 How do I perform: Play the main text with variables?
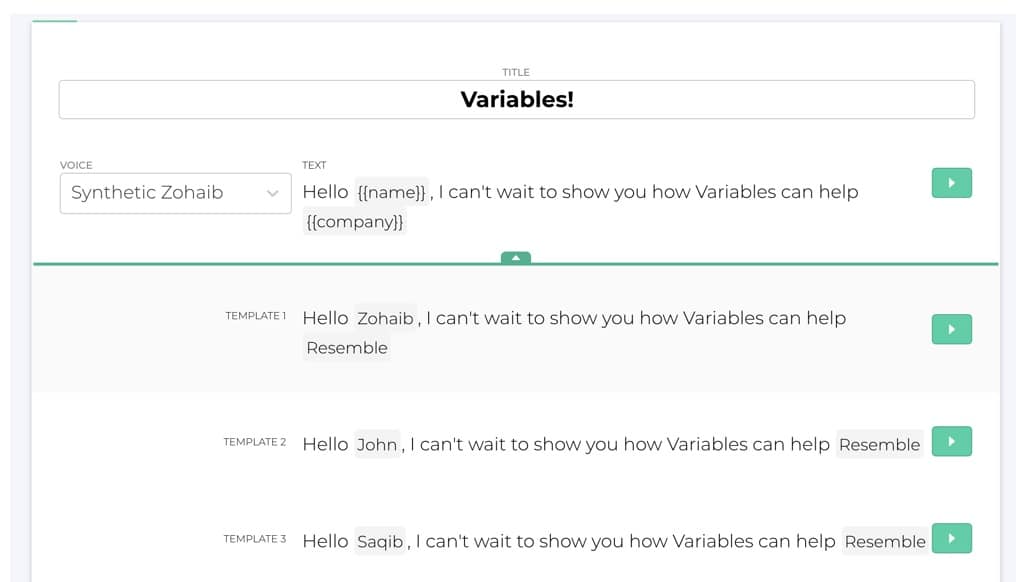tap(951, 183)
